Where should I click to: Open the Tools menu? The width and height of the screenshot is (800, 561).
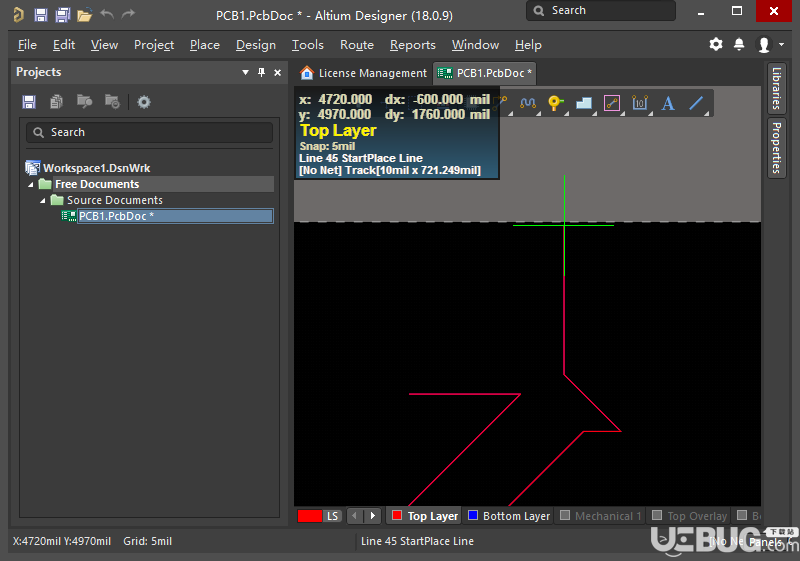308,45
